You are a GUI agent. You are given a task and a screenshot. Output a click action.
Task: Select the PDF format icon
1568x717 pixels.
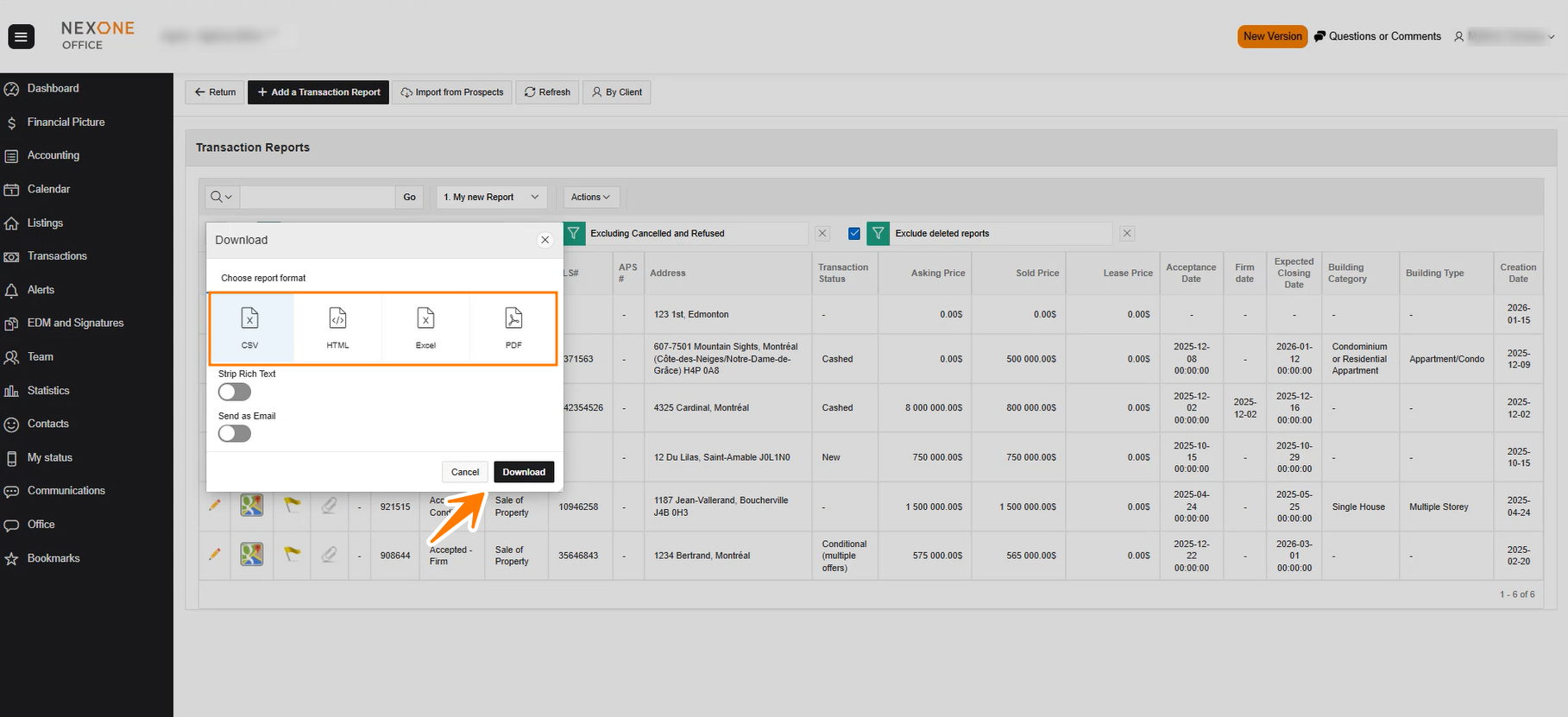513,319
